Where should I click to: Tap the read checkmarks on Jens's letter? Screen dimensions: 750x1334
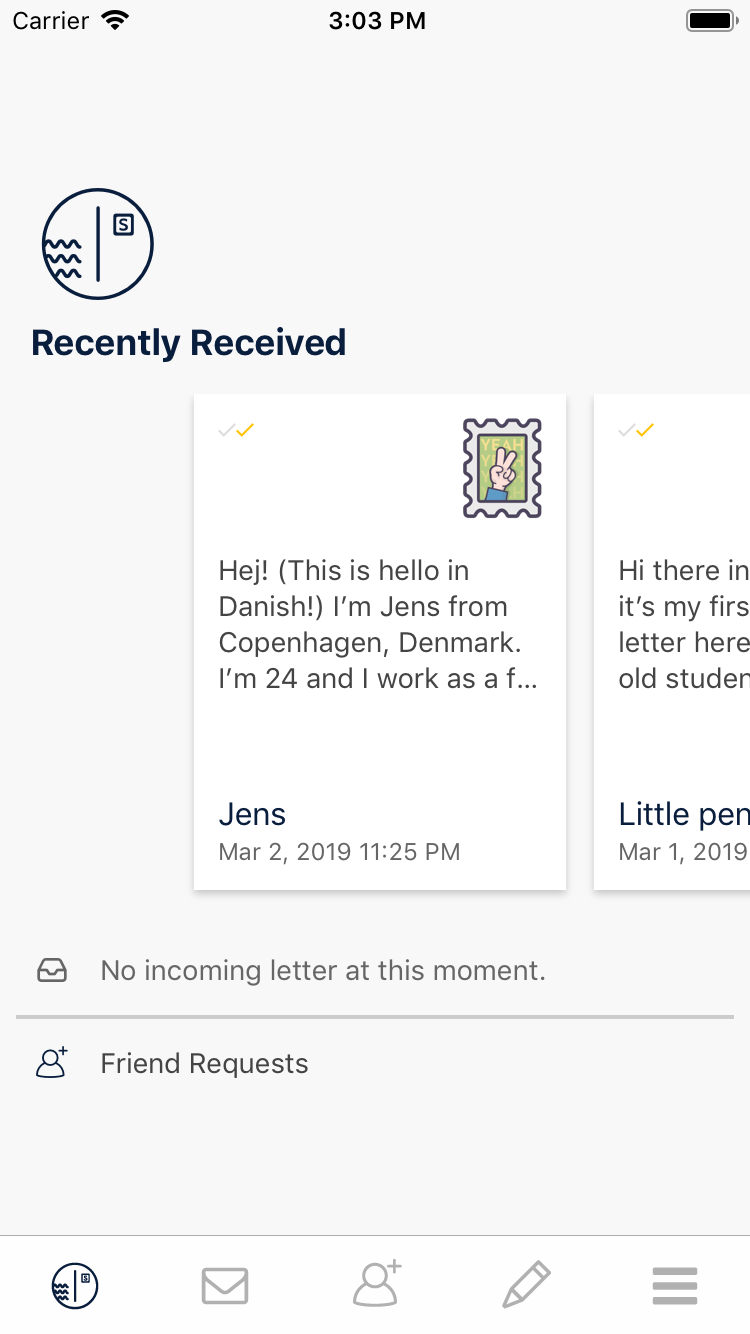(x=237, y=430)
